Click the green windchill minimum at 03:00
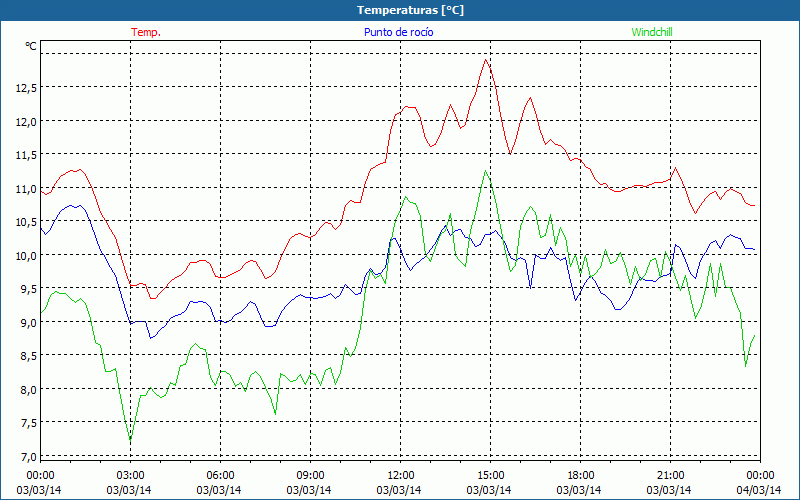The height and width of the screenshot is (500, 800). 130,441
